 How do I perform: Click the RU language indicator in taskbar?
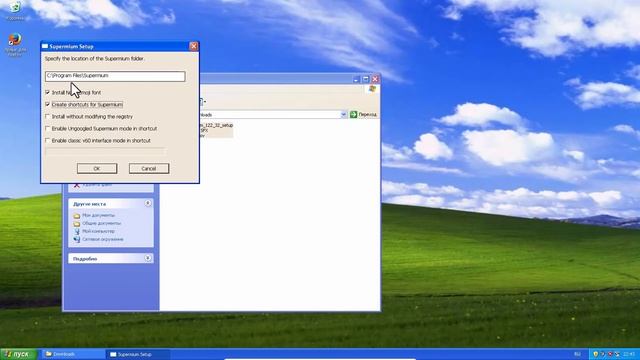pos(577,354)
